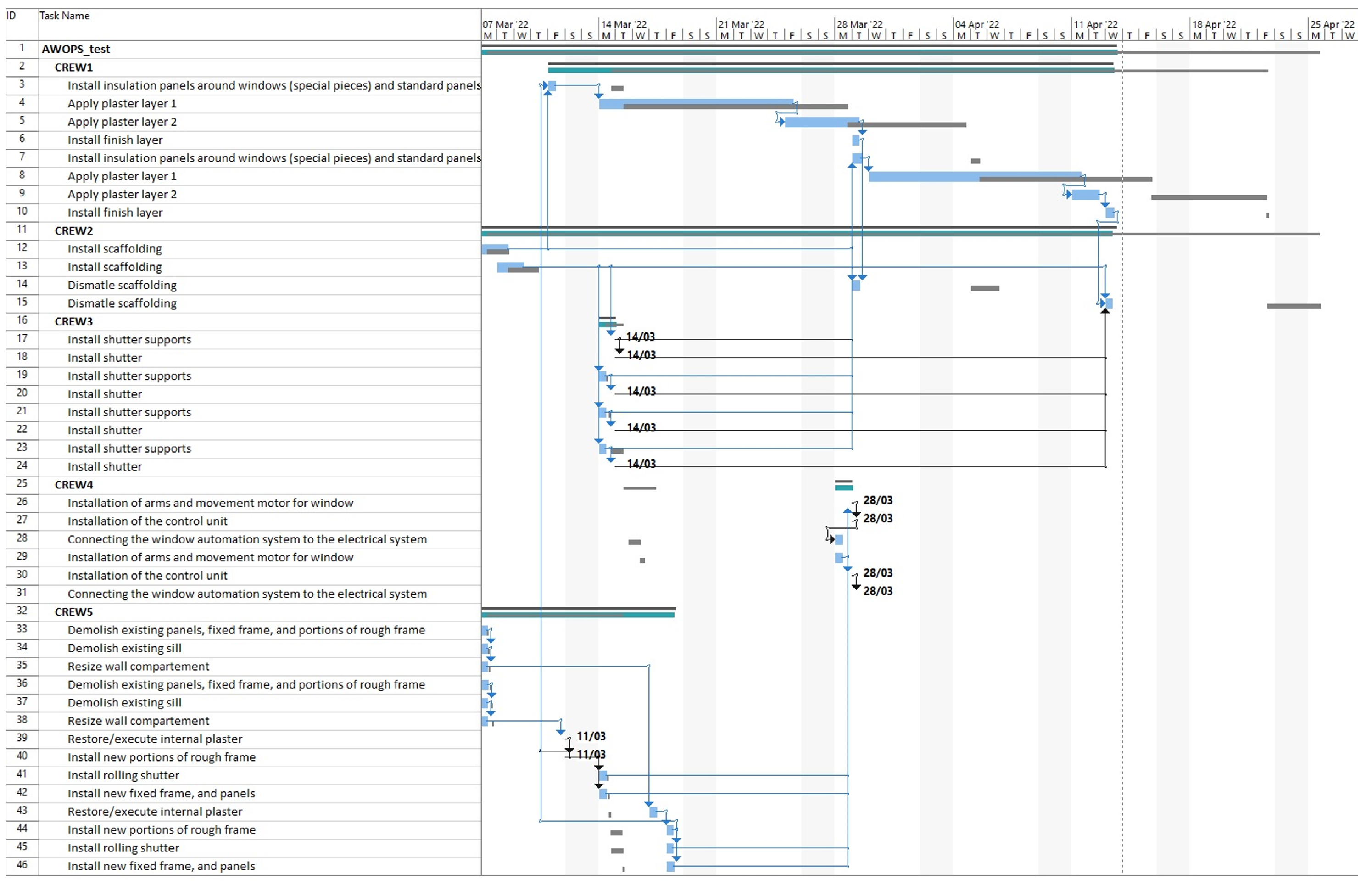
Task: Click the ID column header
Action: coord(11,16)
